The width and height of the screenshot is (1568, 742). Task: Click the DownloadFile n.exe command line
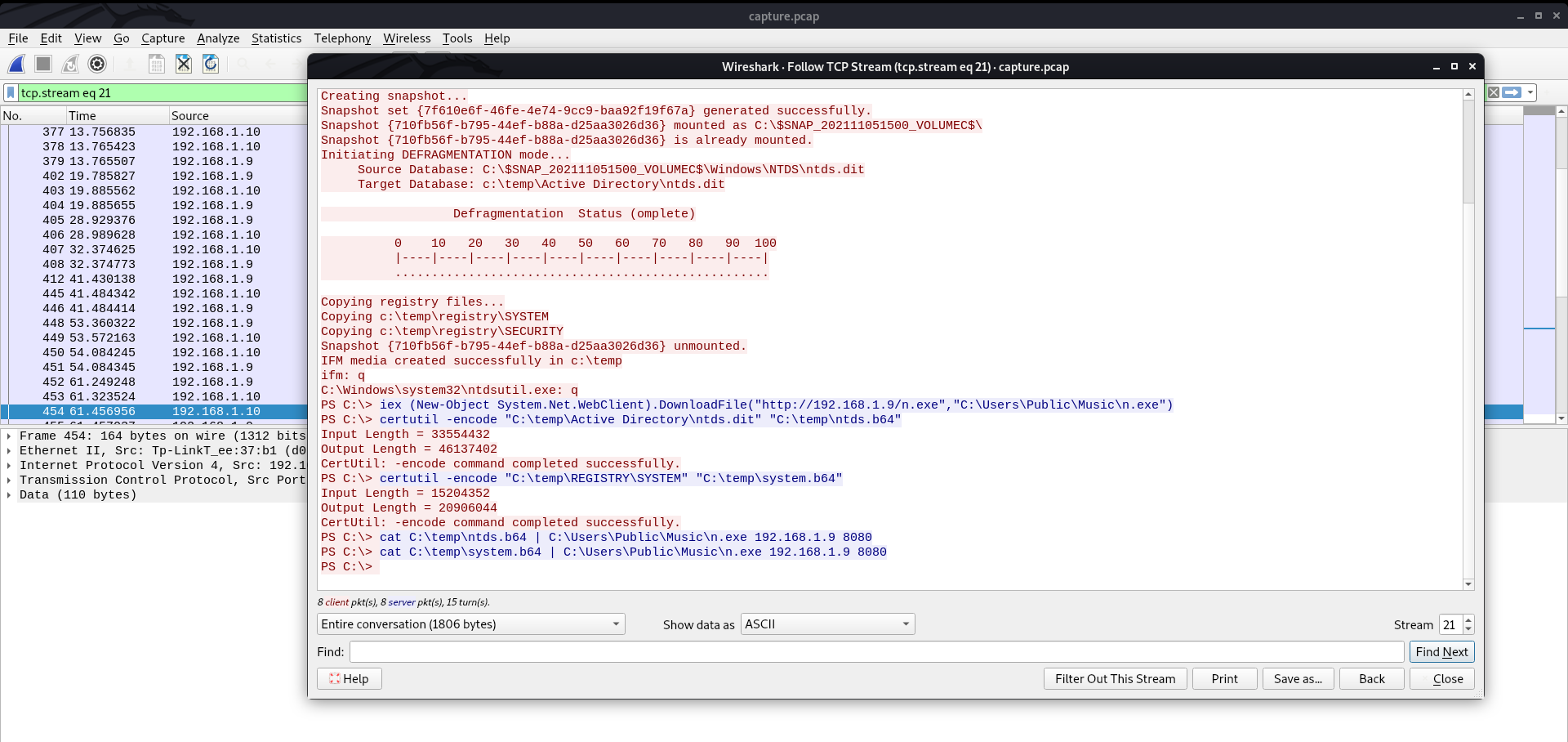point(747,405)
